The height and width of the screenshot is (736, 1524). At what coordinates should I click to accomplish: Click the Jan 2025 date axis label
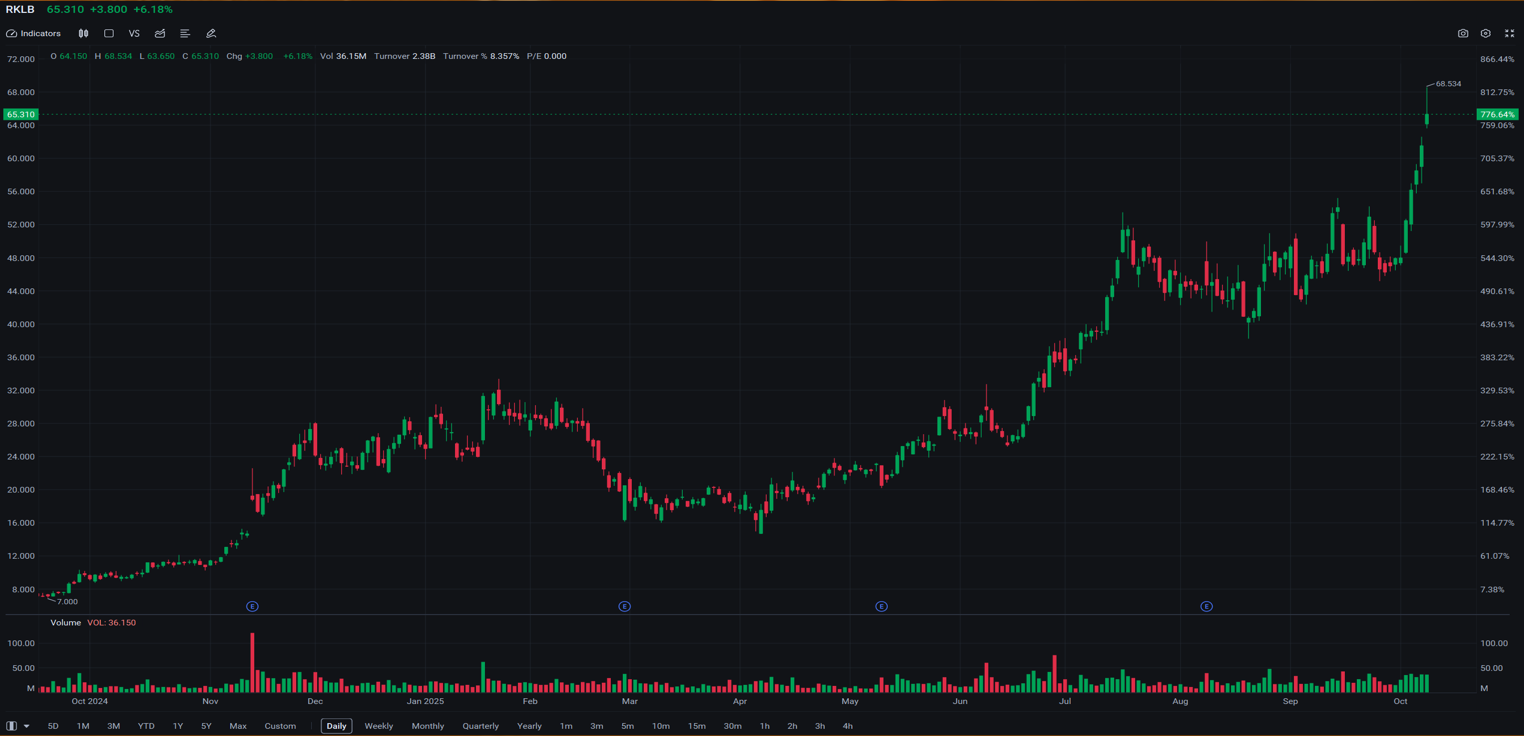coord(426,702)
